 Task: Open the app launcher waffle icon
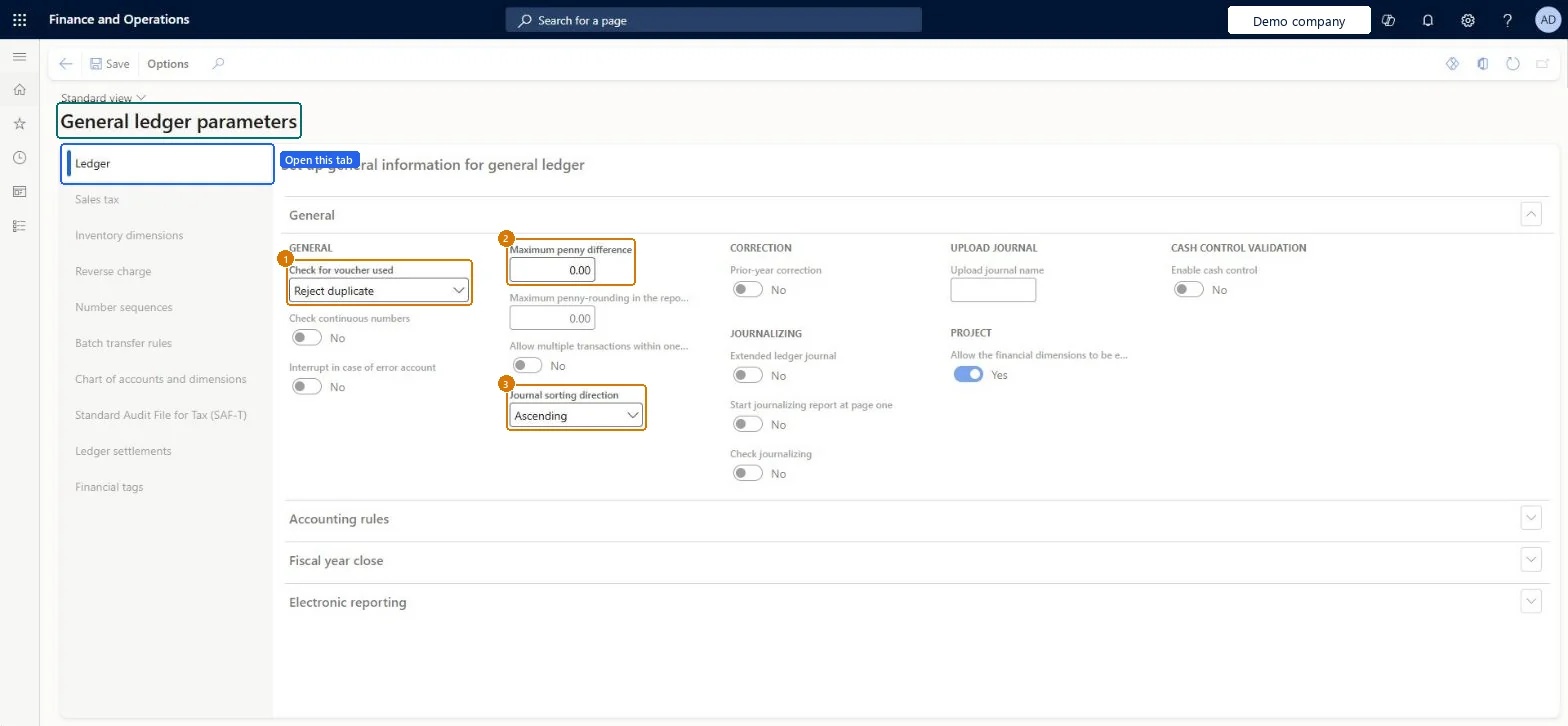point(19,20)
